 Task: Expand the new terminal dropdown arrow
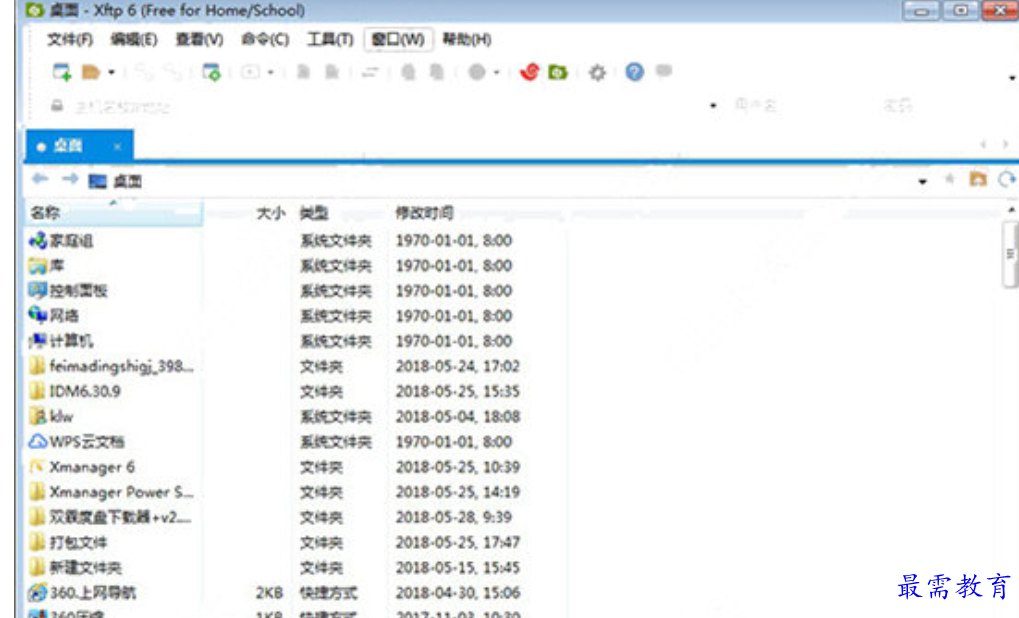[270, 72]
